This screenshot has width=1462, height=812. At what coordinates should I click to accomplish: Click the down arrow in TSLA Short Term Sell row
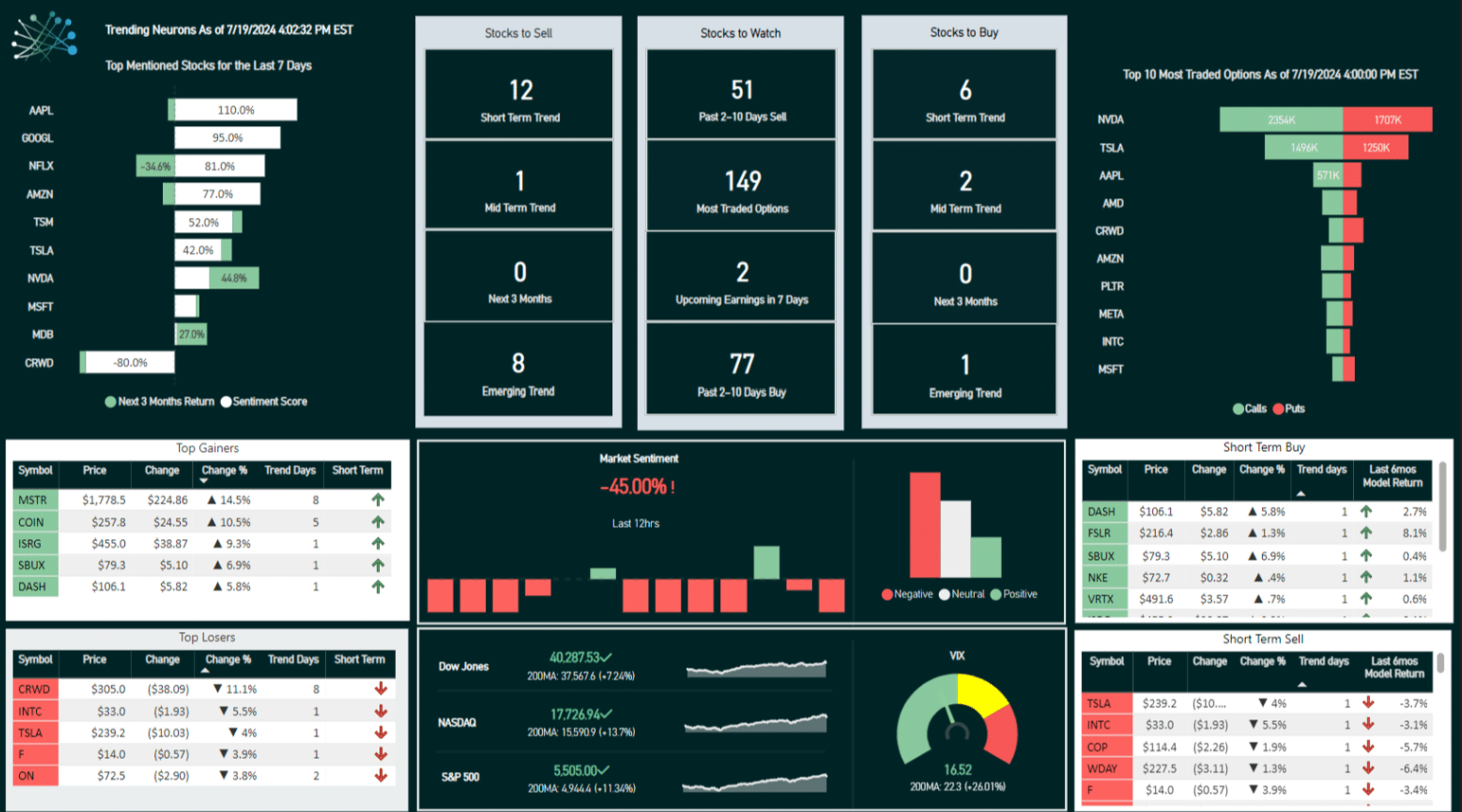click(x=1368, y=703)
